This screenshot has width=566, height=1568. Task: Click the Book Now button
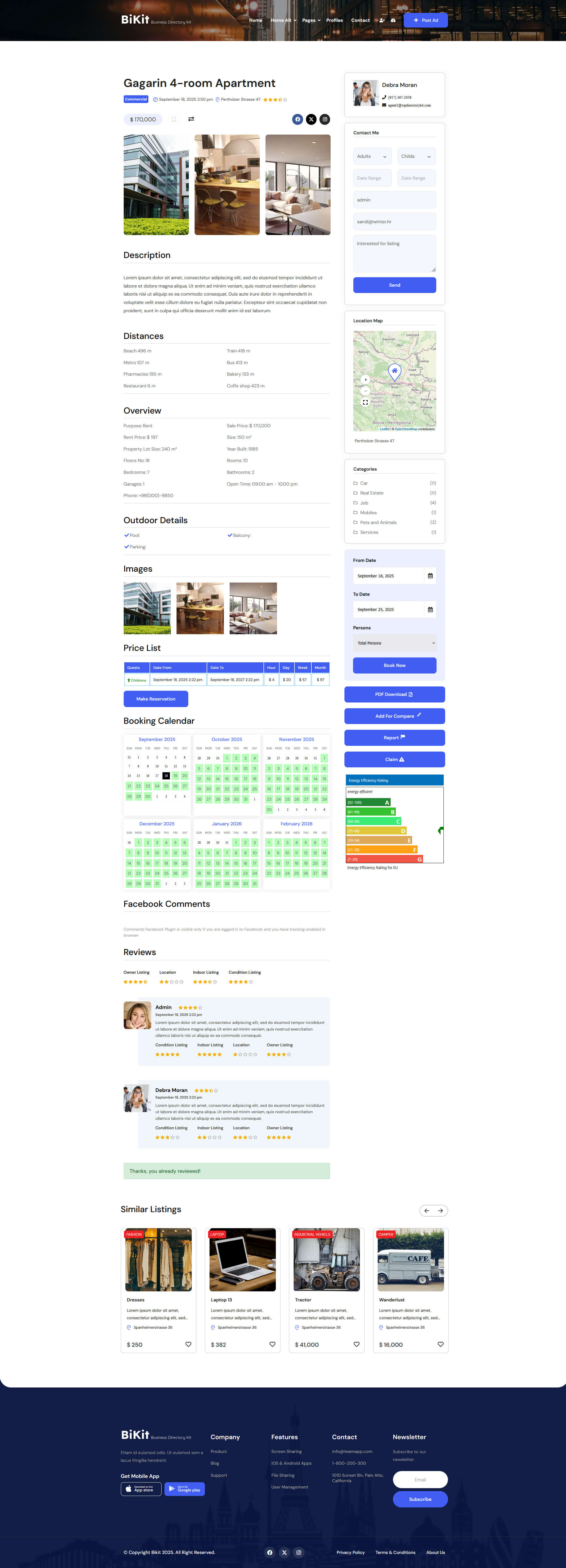(x=394, y=665)
